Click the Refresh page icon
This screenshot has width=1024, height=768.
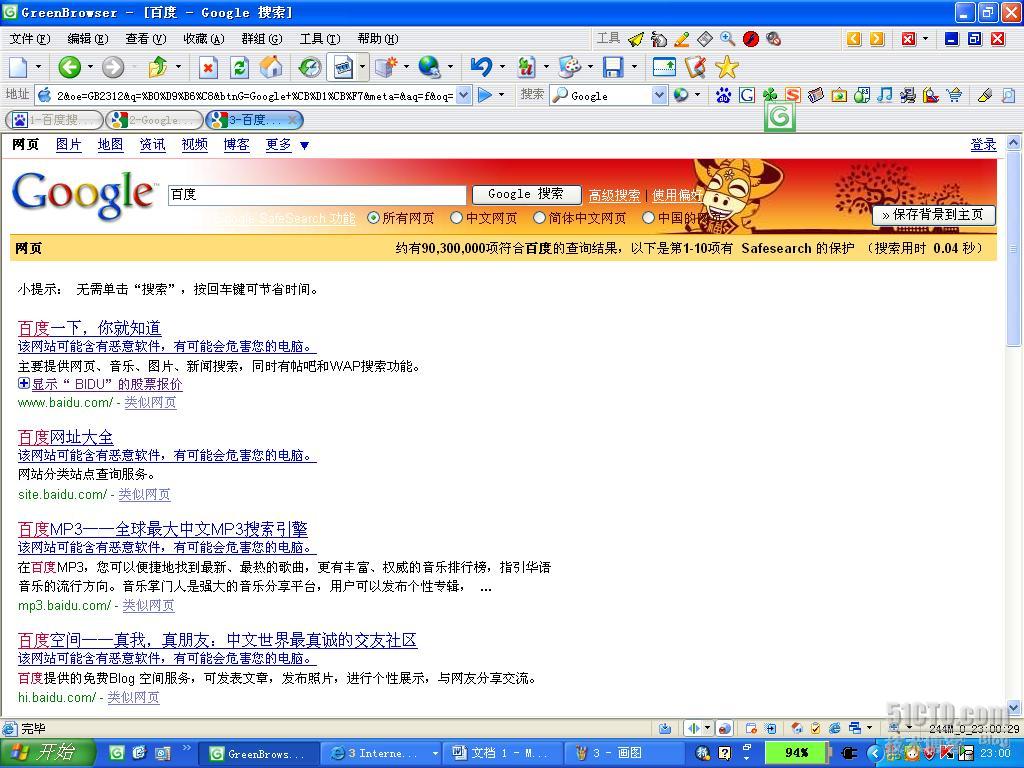pos(240,67)
